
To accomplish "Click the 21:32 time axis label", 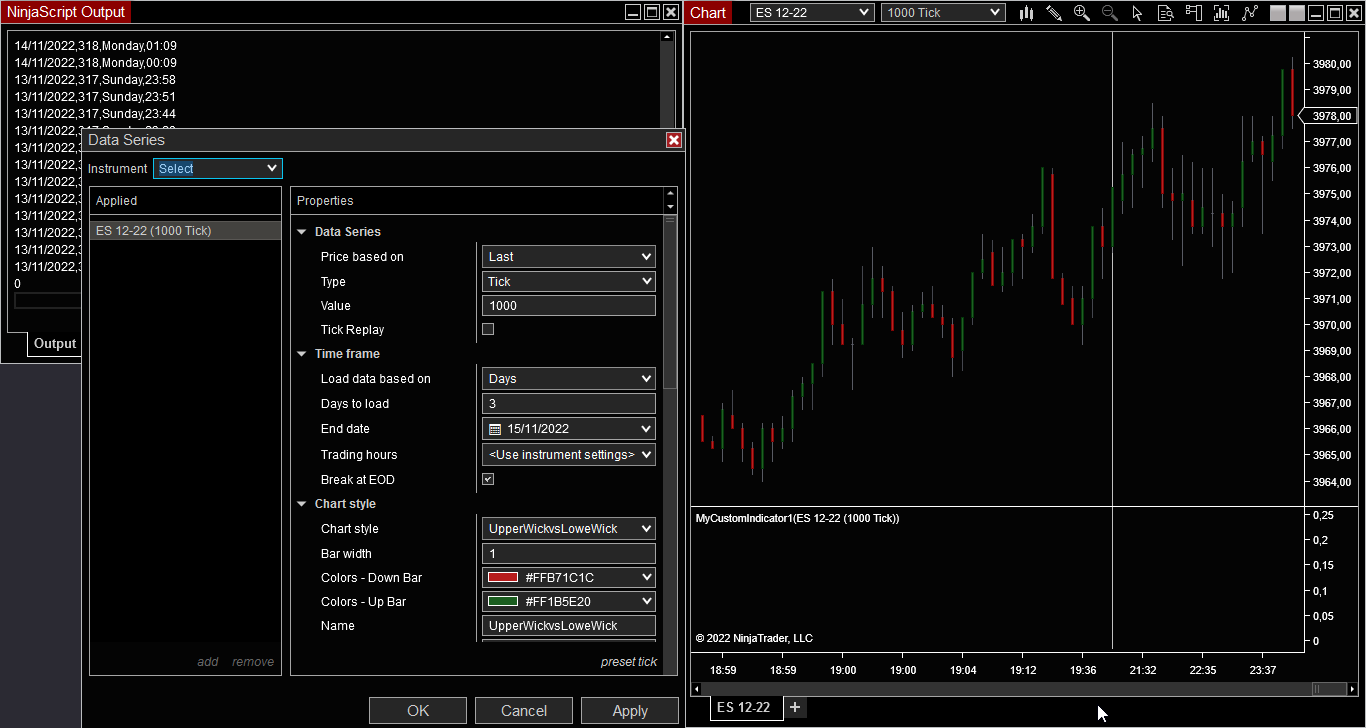I will (1143, 670).
